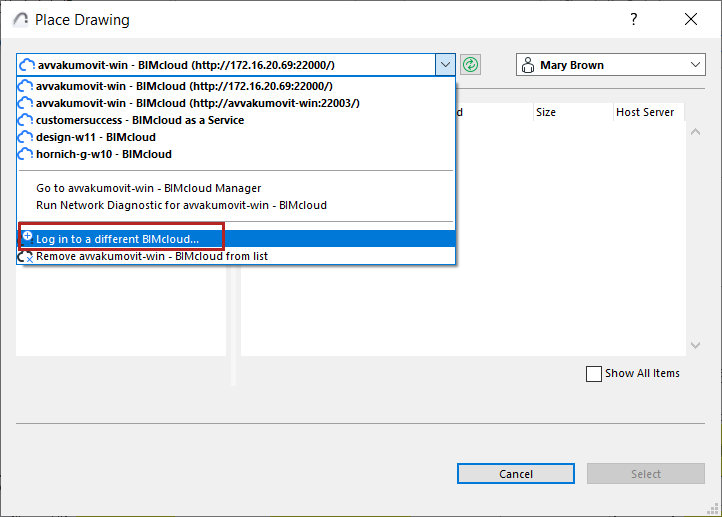722x517 pixels.
Task: Enable the Show All Items checkbox
Action: (x=594, y=374)
